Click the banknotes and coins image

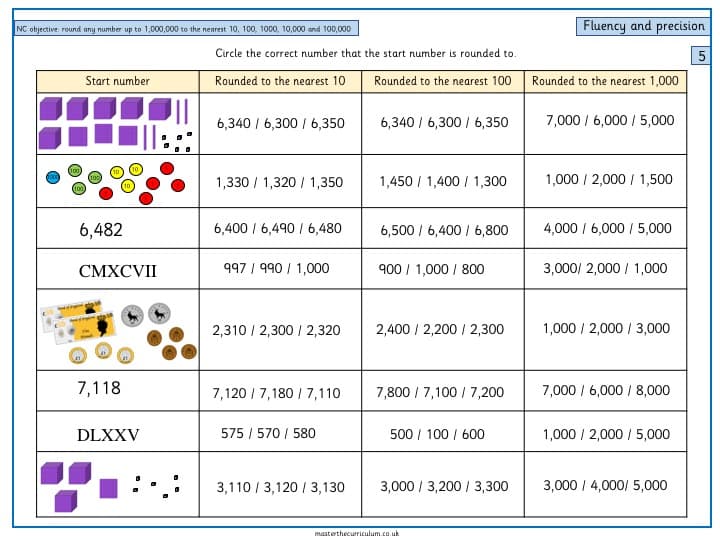coord(118,332)
